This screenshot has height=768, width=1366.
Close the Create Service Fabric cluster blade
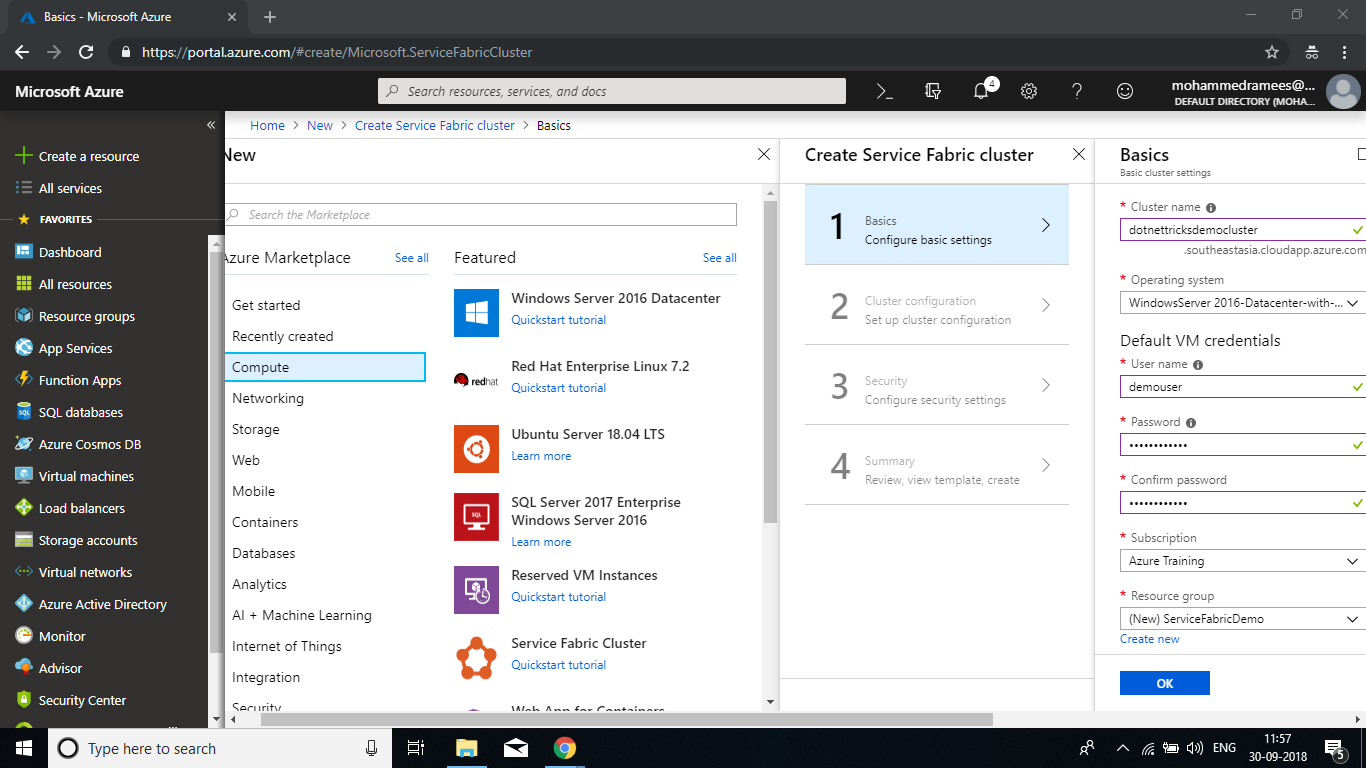1078,155
